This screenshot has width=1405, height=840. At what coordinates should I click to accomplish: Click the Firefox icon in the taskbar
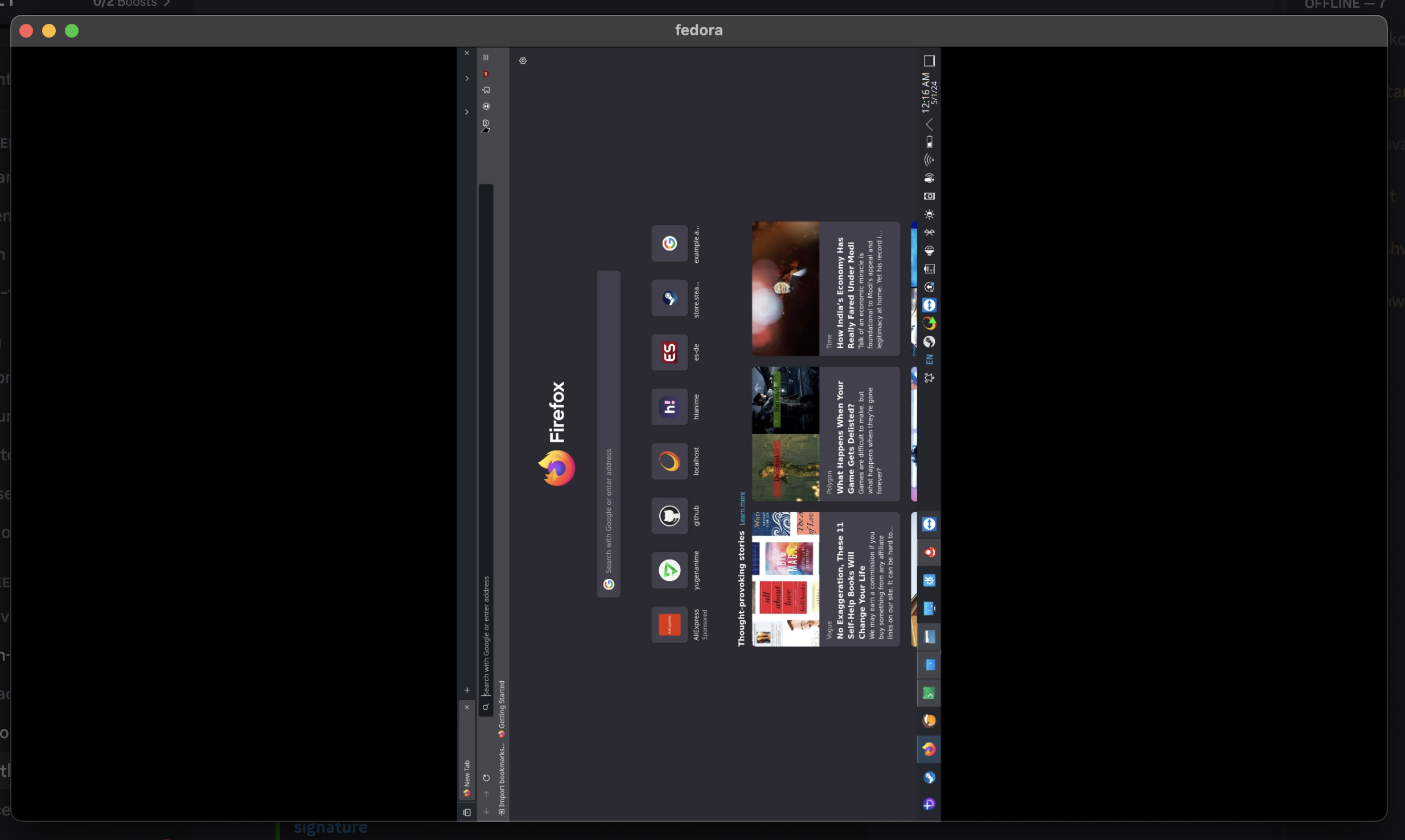point(929,749)
